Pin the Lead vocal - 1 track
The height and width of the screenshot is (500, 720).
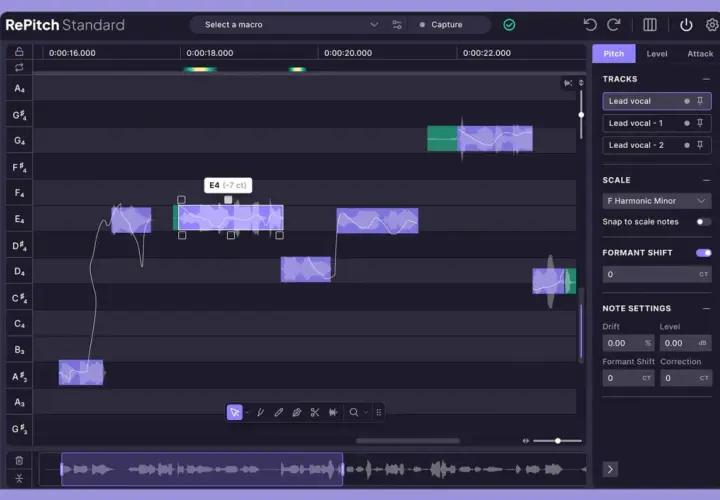(x=700, y=123)
